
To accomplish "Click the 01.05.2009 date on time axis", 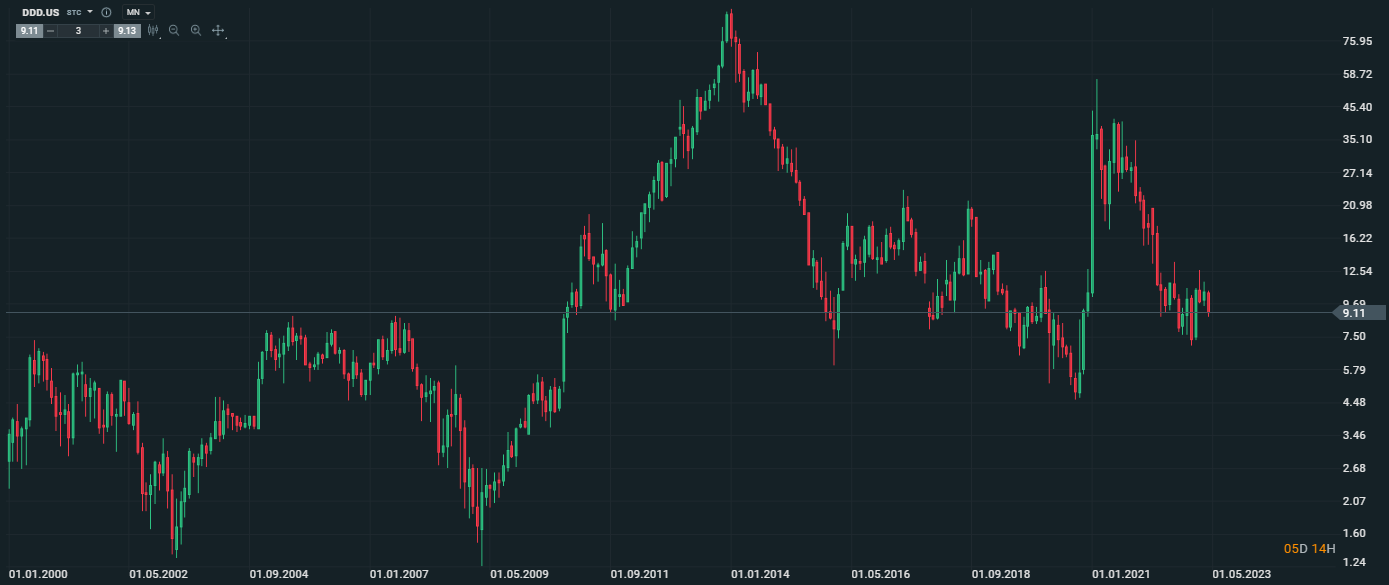I will (518, 575).
